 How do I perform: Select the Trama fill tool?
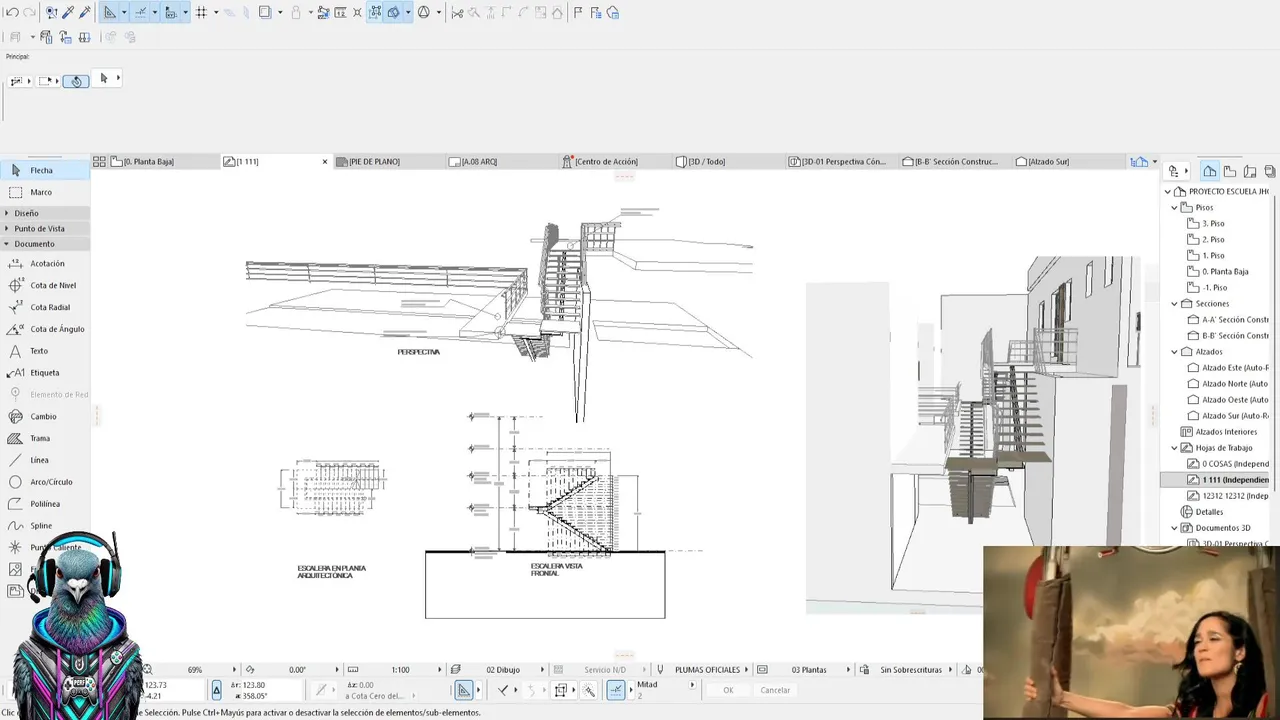tap(45, 438)
